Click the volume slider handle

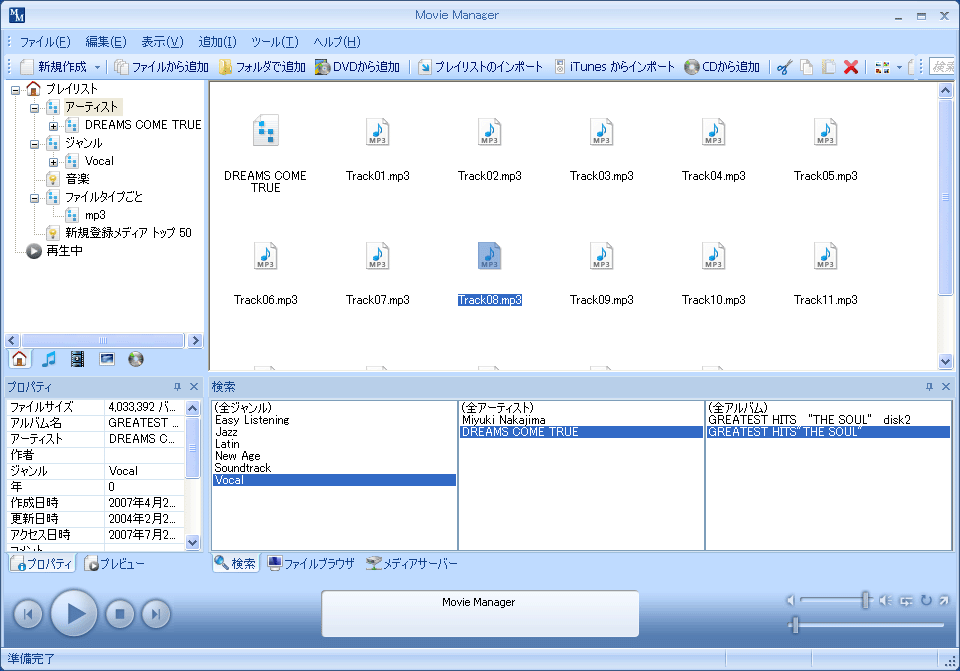pos(865,600)
